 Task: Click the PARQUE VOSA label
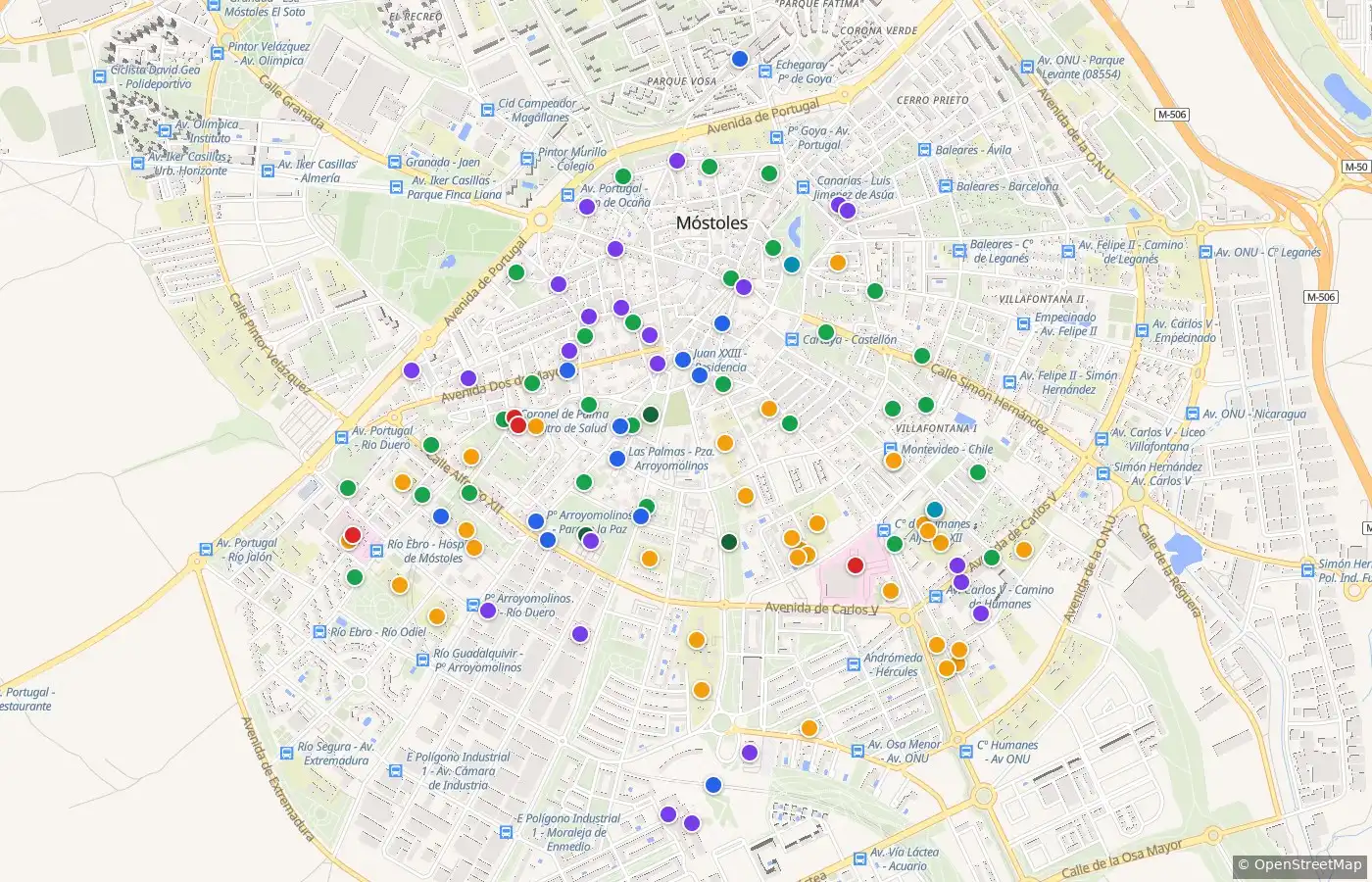tap(681, 81)
